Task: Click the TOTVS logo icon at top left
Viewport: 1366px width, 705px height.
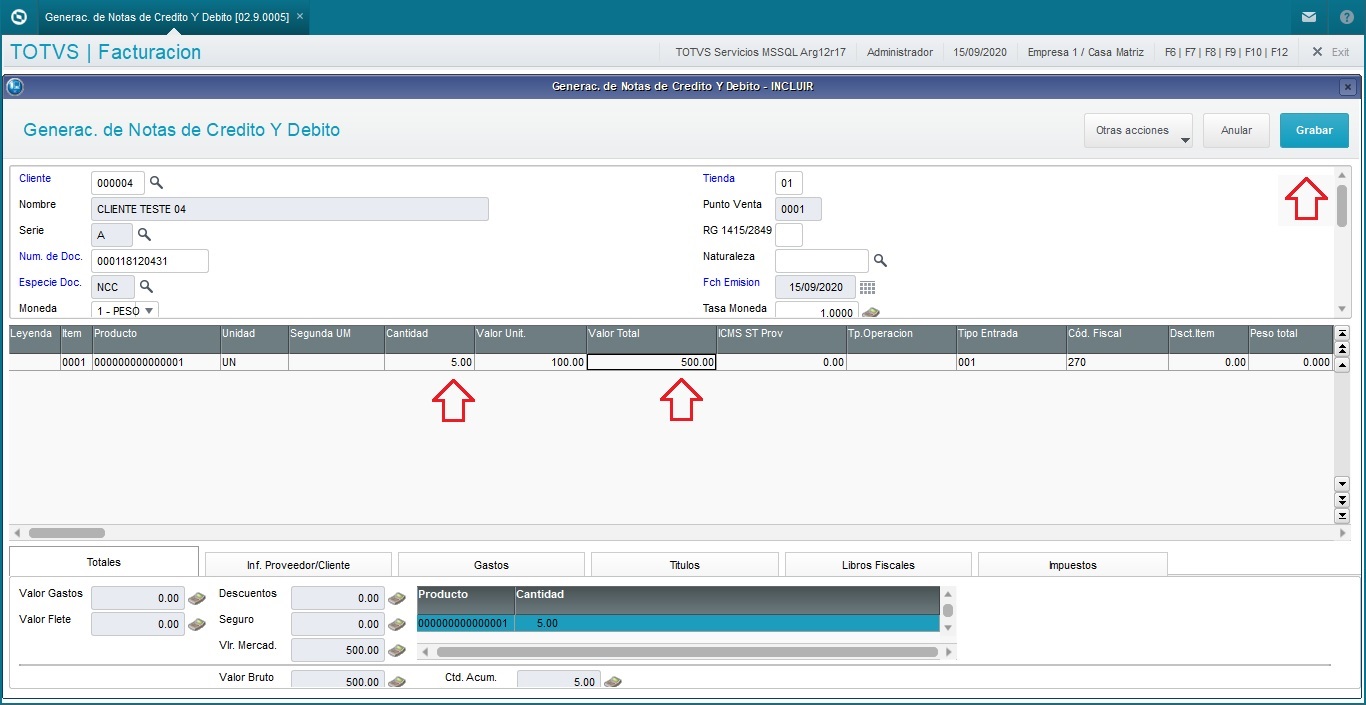Action: 17,17
